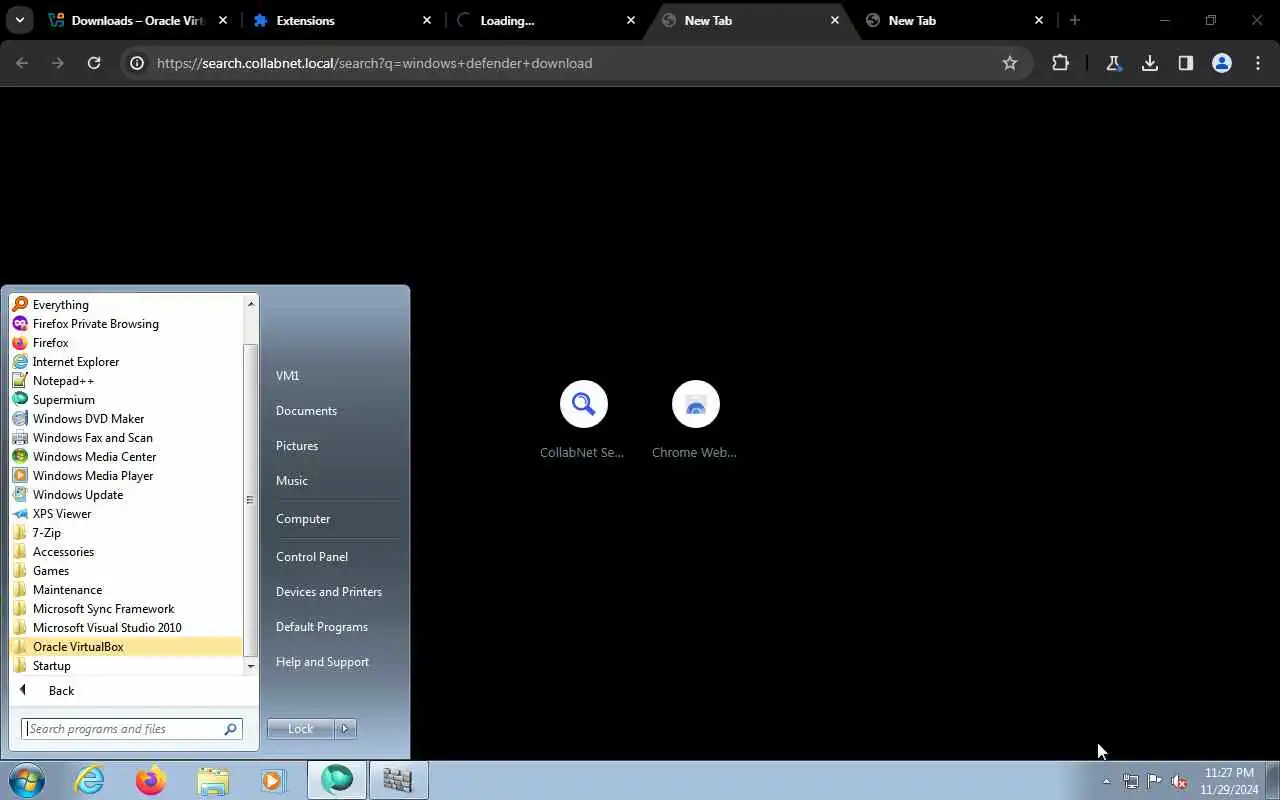Switch to the Extensions tab
Viewport: 1280px width, 800px height.
[343, 20]
